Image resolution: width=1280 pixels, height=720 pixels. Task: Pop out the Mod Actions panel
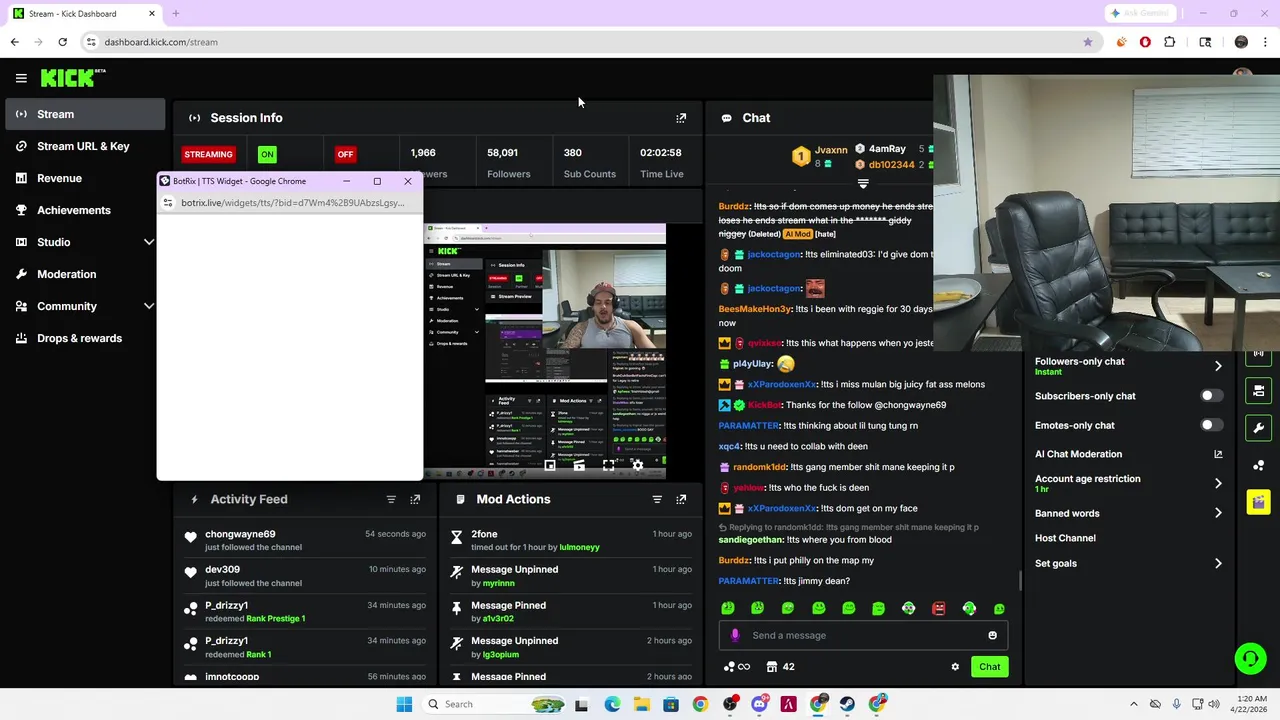(x=681, y=499)
